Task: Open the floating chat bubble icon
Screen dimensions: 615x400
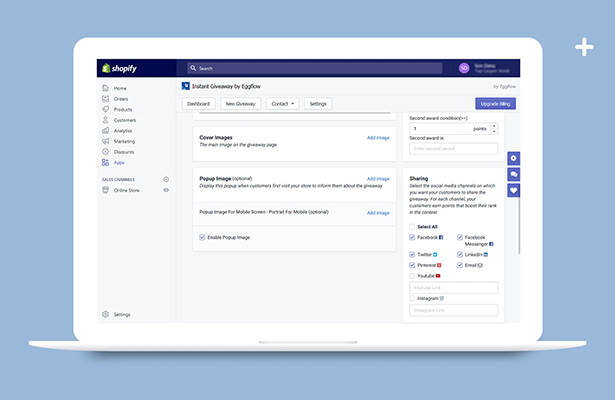Action: pos(514,174)
